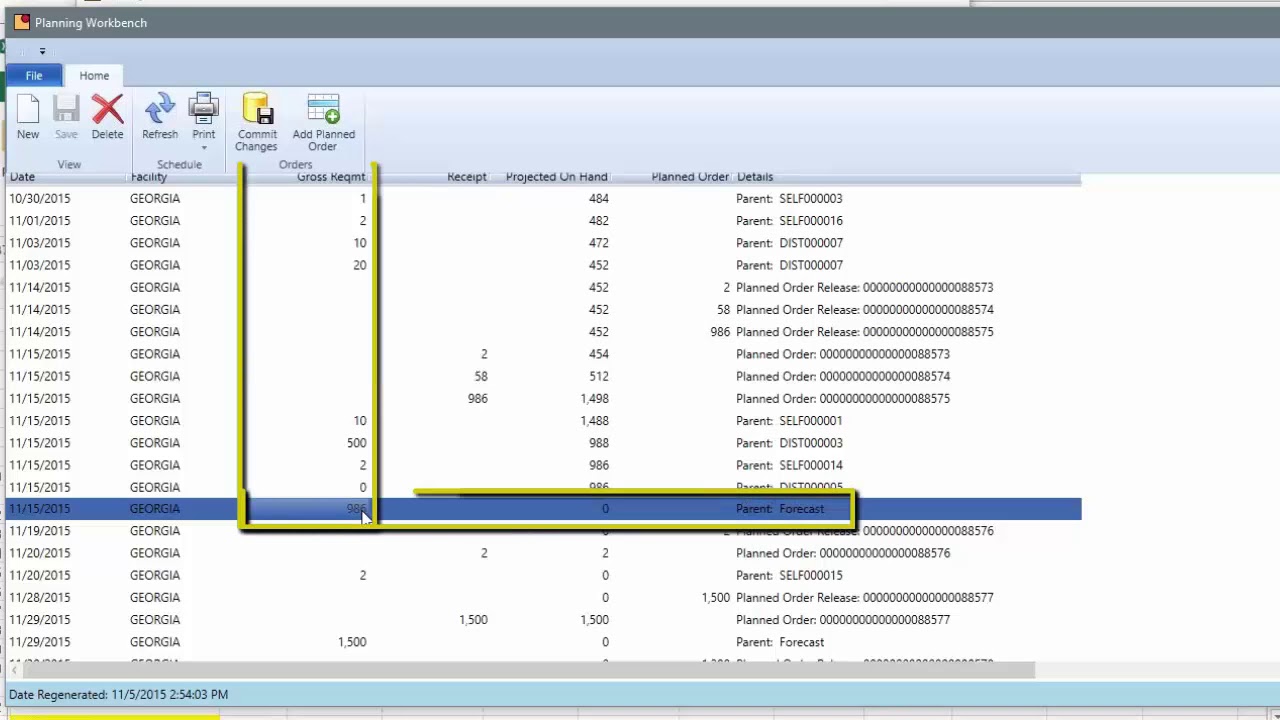Click the projected on hand value 472
Image resolution: width=1280 pixels, height=720 pixels.
pos(598,243)
